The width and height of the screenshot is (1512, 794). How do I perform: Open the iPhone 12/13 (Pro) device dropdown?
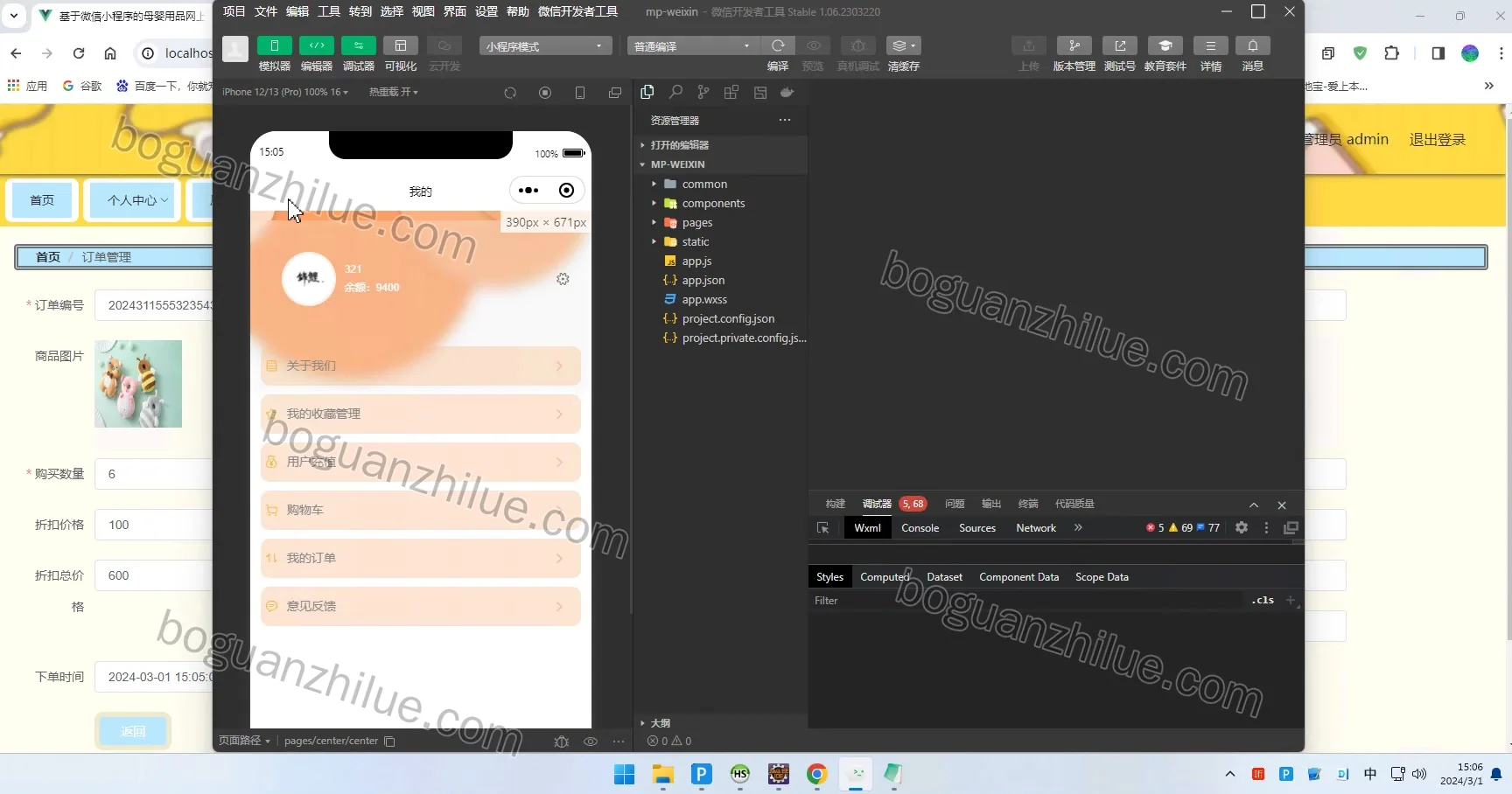click(285, 92)
